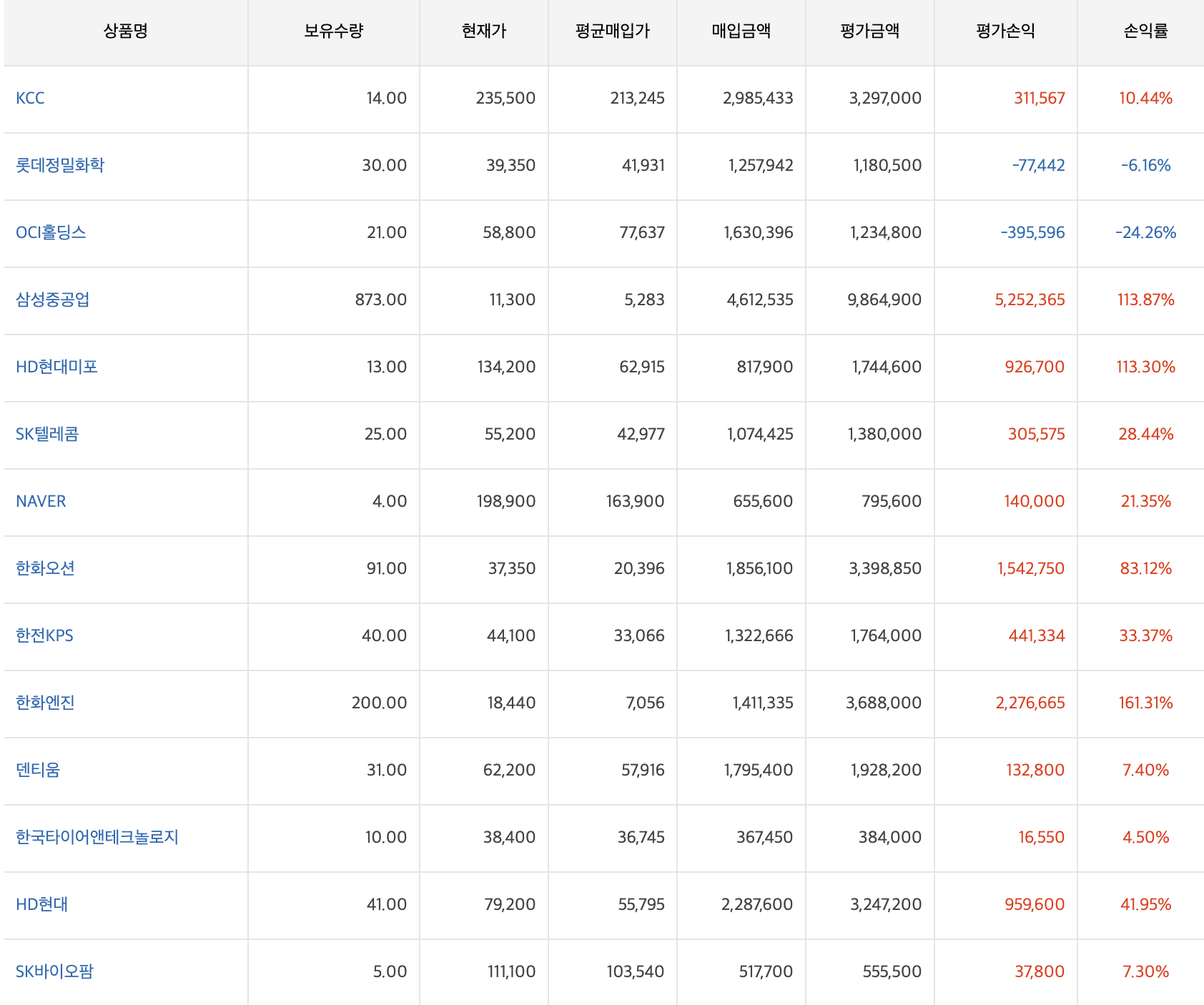This screenshot has width=1204, height=1005.
Task: Open the 롯데정밀화학 stock link
Action: coord(60,166)
